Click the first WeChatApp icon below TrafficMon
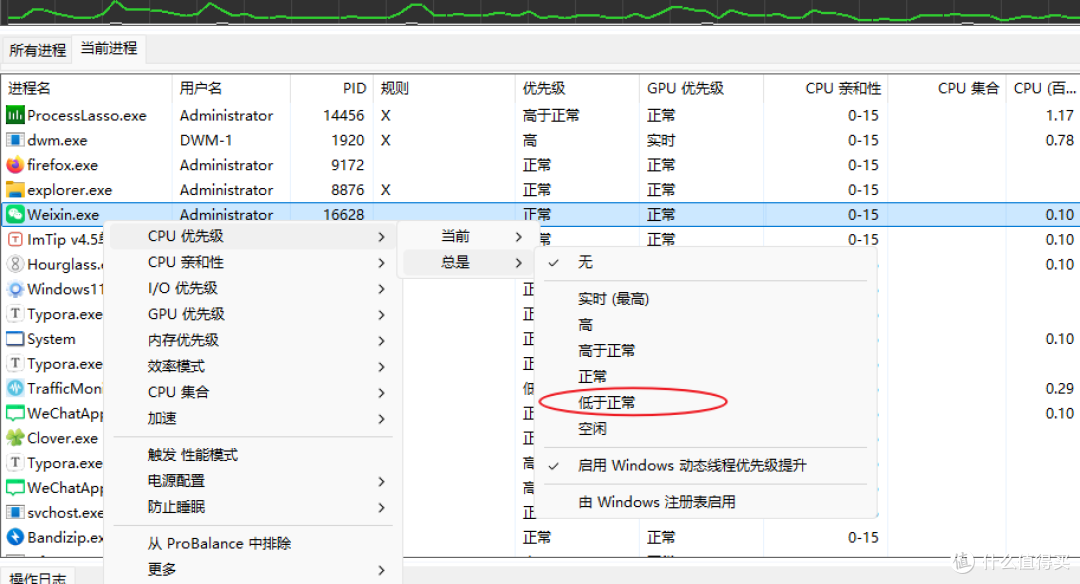 pos(15,413)
